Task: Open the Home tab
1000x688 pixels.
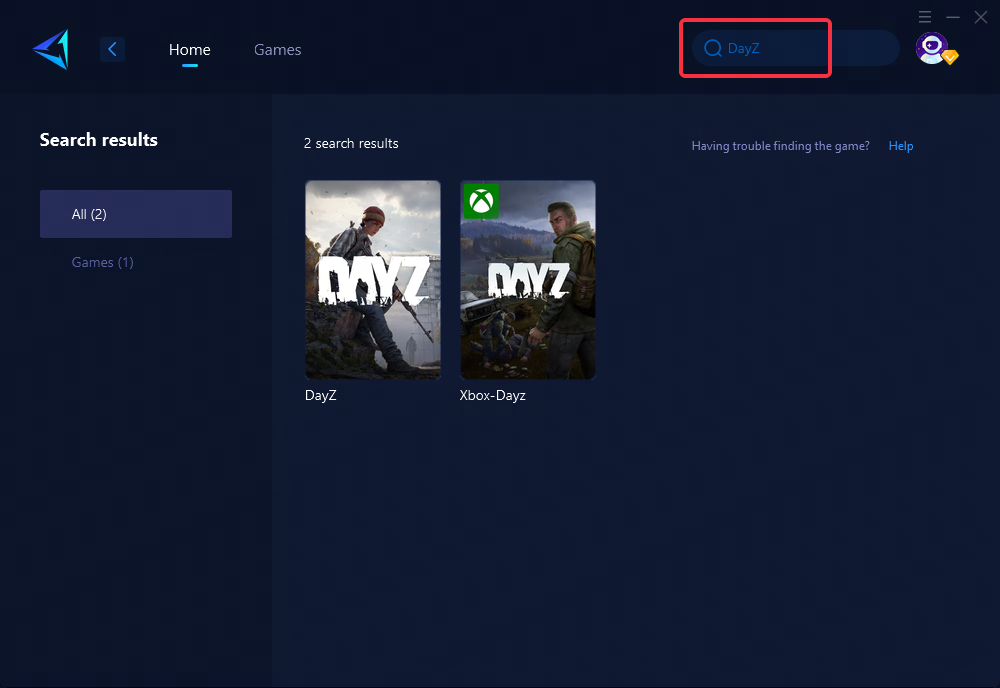Action: click(x=189, y=50)
